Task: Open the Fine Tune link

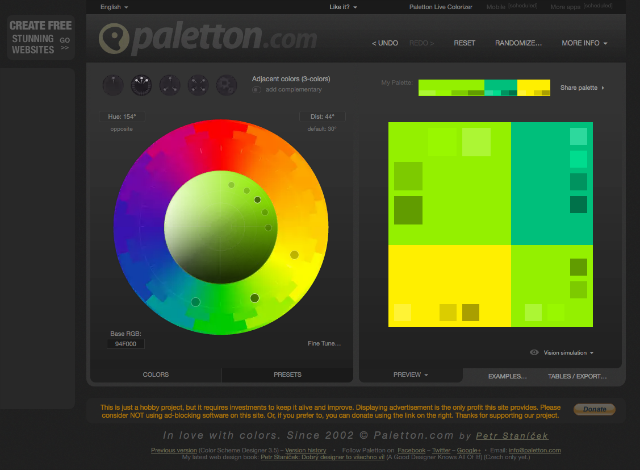Action: click(324, 344)
